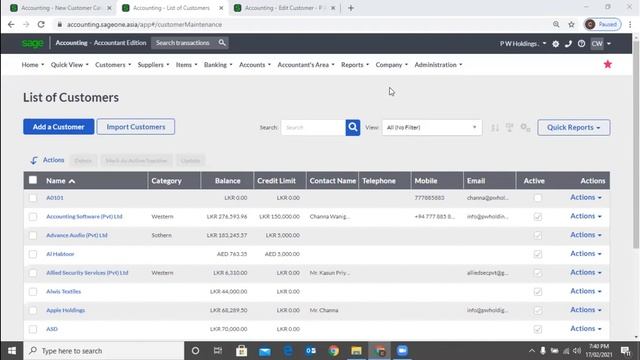Image resolution: width=640 pixels, height=360 pixels.
Task: Open the Reports menu
Action: (x=355, y=65)
